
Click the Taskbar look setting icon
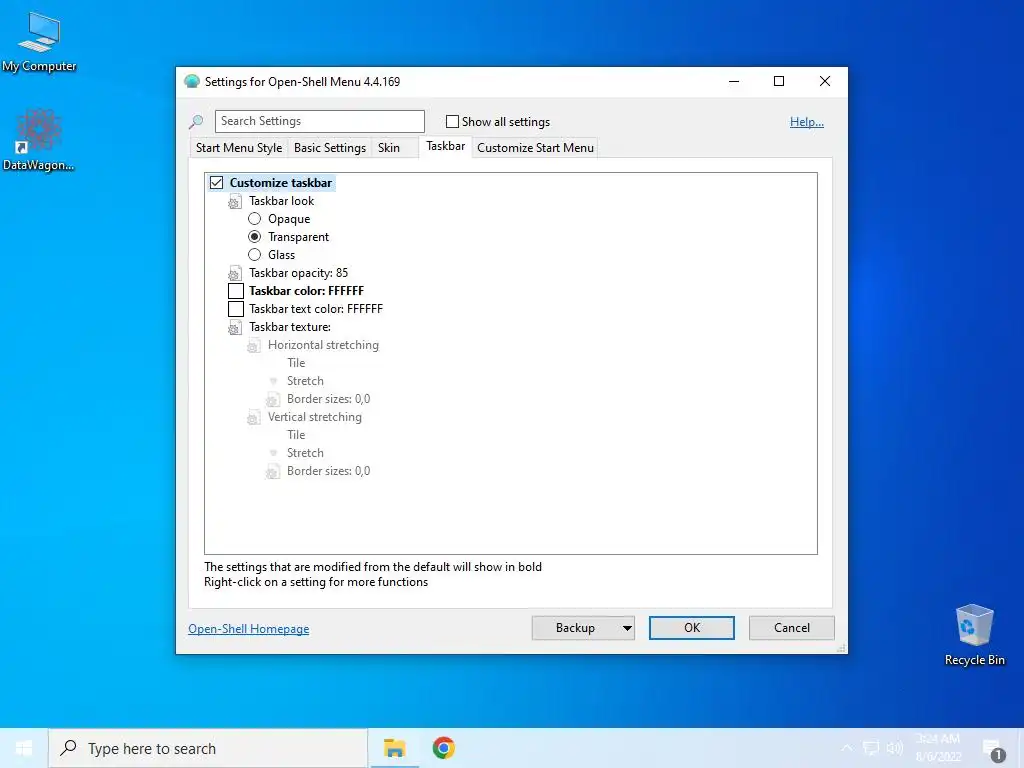(234, 202)
